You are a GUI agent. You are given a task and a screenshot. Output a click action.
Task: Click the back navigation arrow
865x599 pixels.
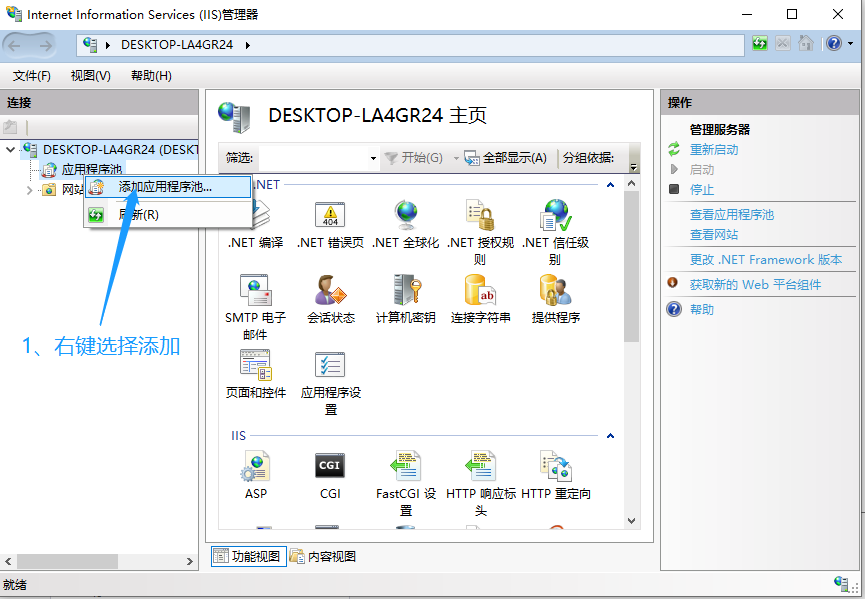tap(15, 46)
